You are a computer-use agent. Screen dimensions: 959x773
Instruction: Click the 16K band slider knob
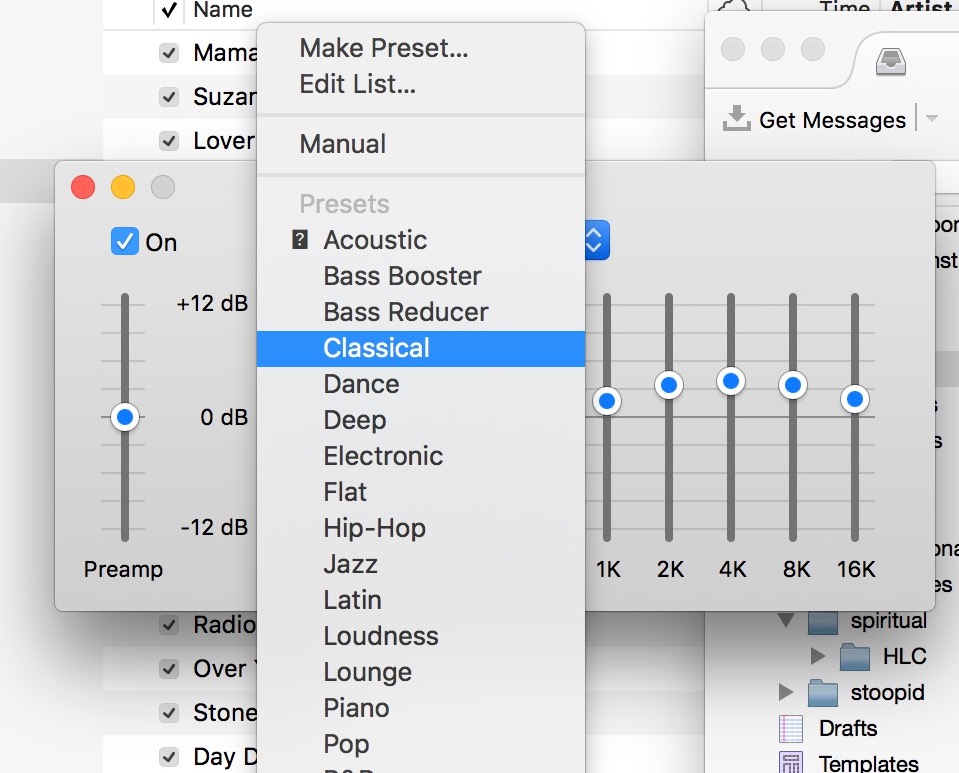pos(855,399)
